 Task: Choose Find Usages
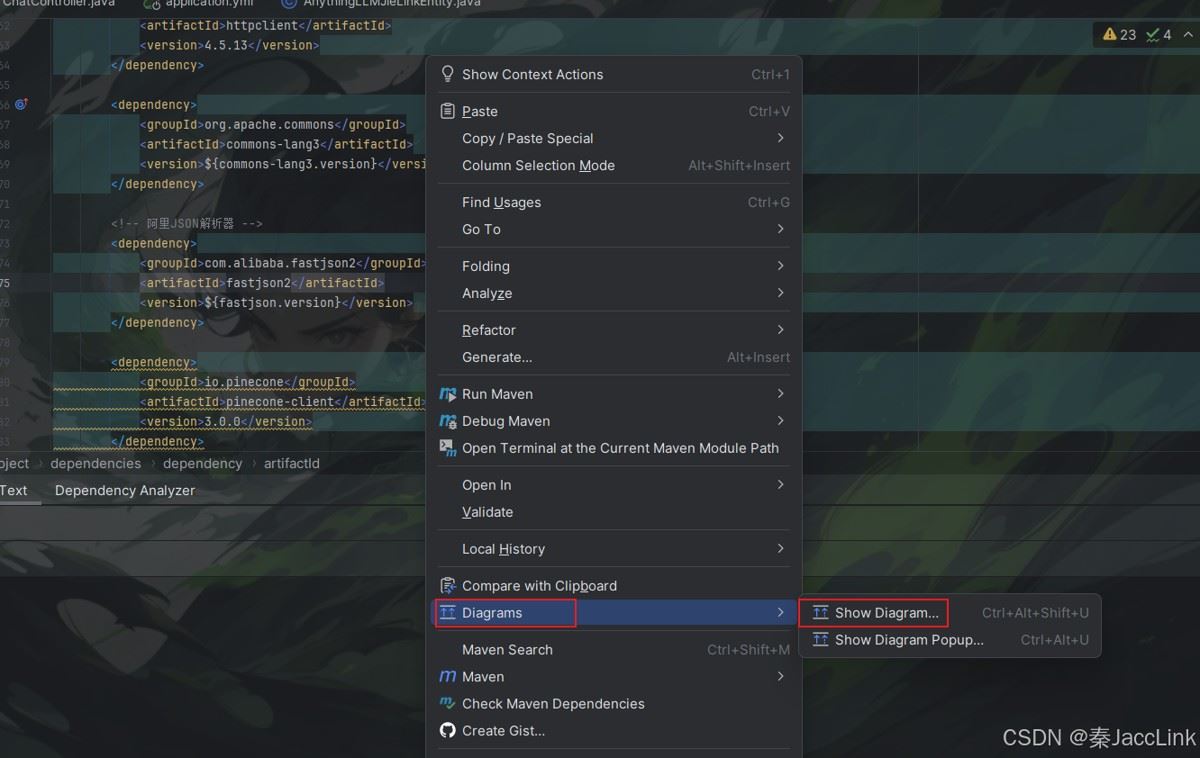pos(615,202)
